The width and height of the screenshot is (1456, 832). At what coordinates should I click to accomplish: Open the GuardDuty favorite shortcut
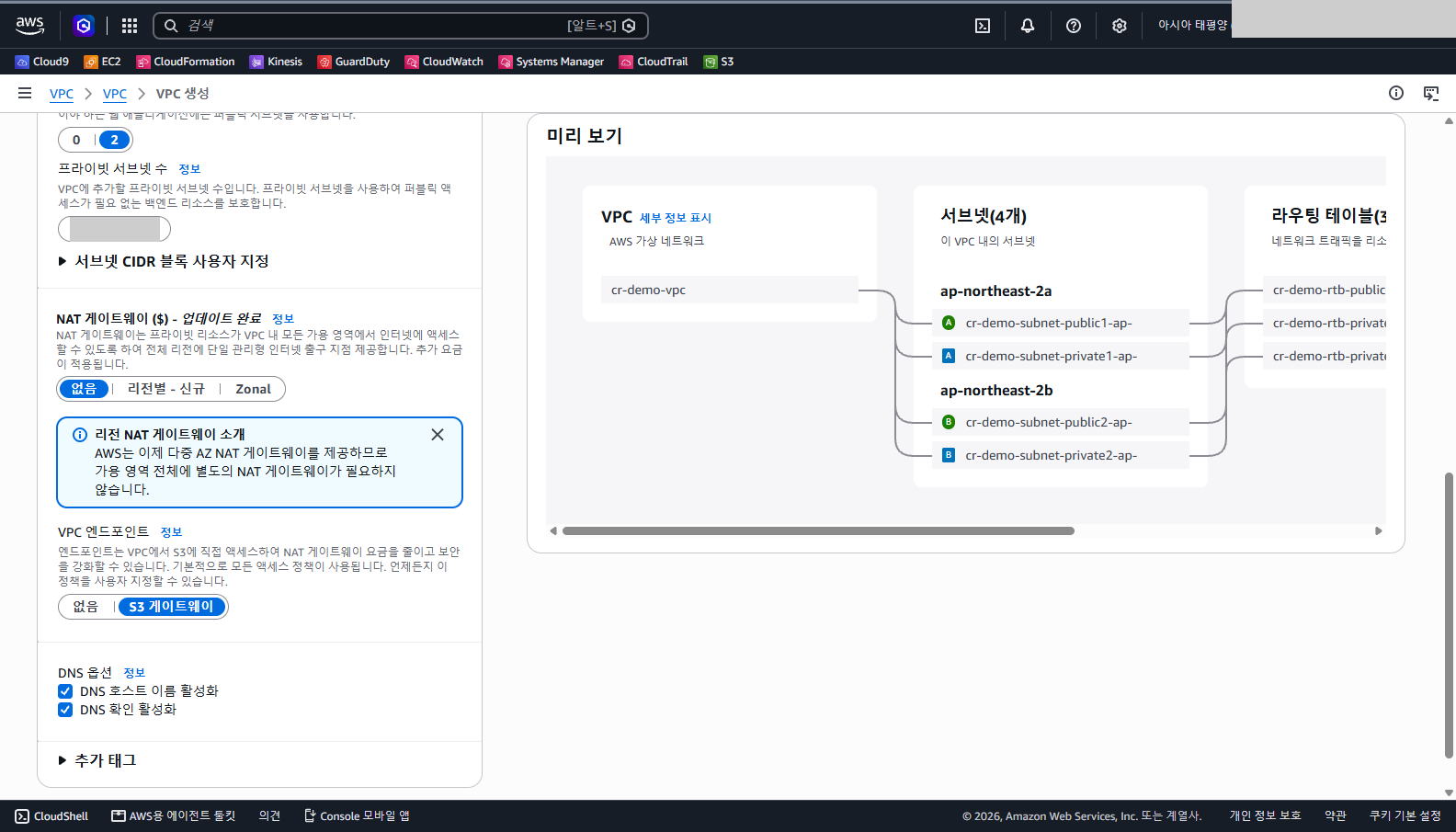click(x=354, y=62)
